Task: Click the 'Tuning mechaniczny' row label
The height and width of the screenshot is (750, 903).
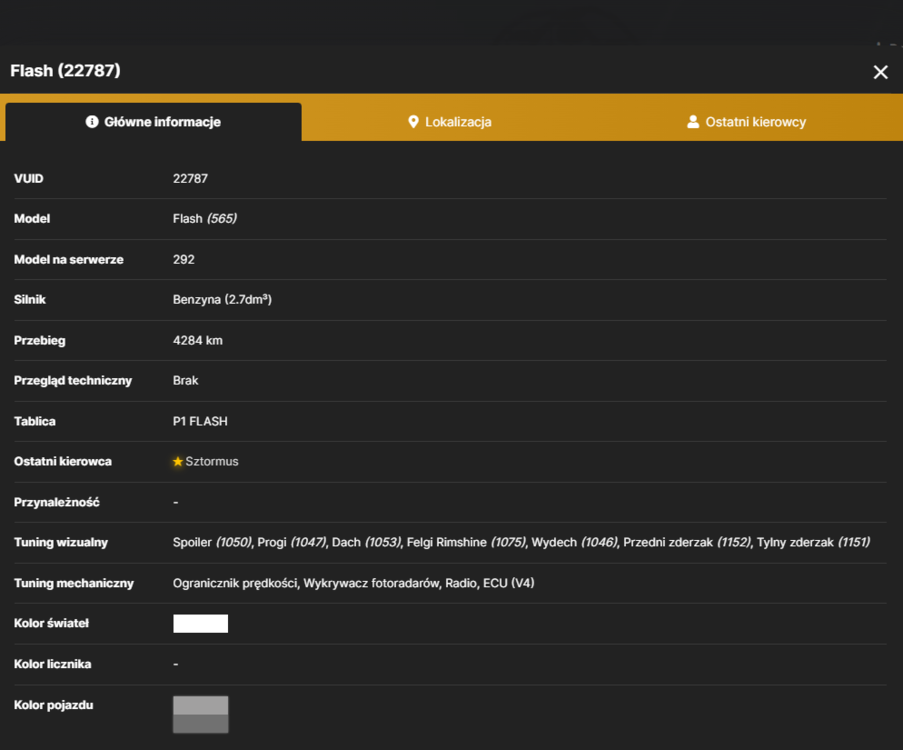Action: click(x=74, y=584)
